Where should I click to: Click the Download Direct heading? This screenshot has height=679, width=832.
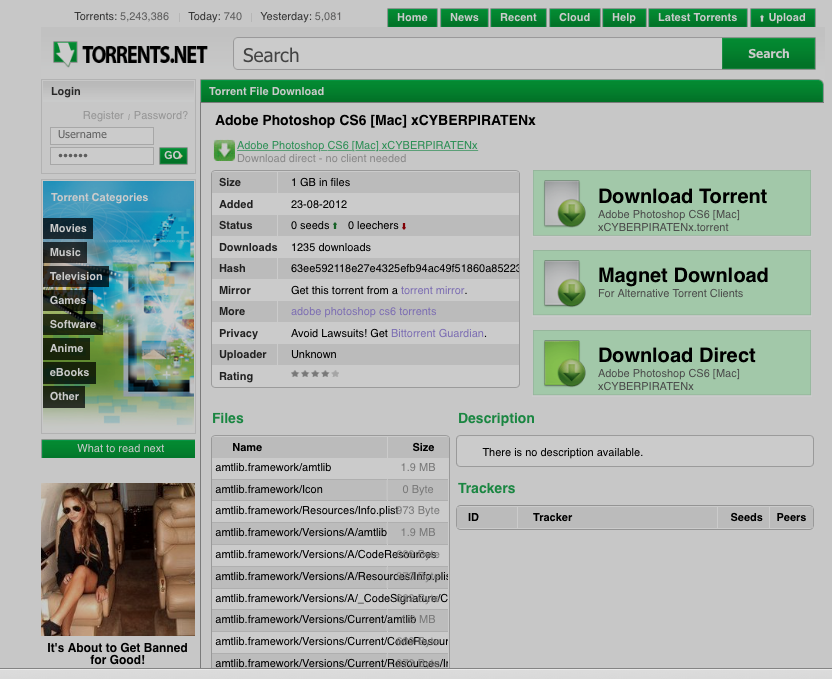677,355
